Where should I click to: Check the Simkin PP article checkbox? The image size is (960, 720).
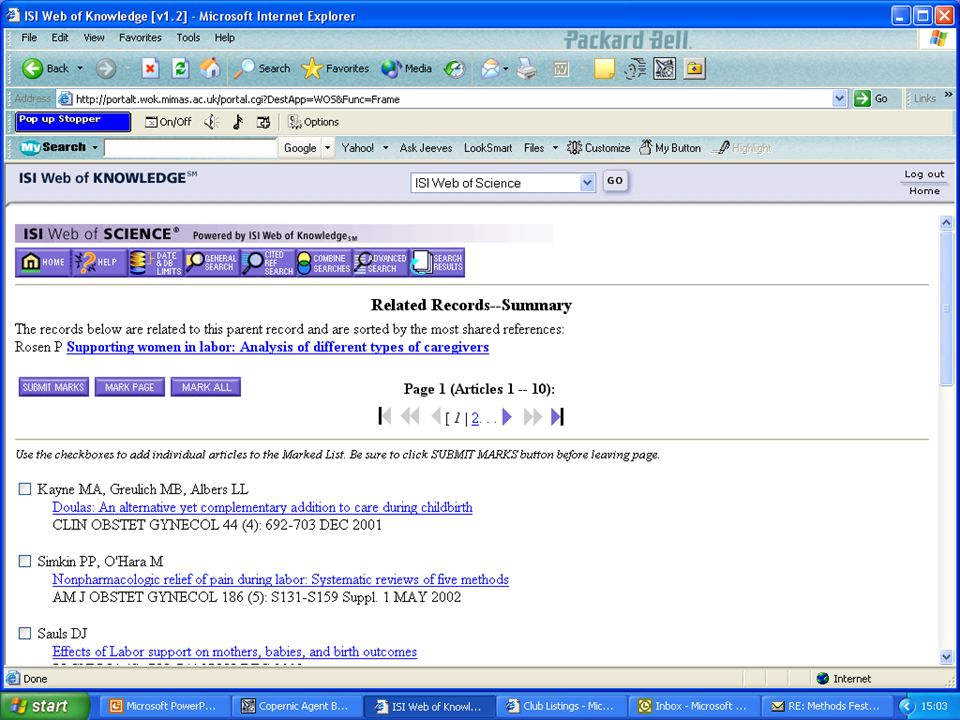point(24,561)
